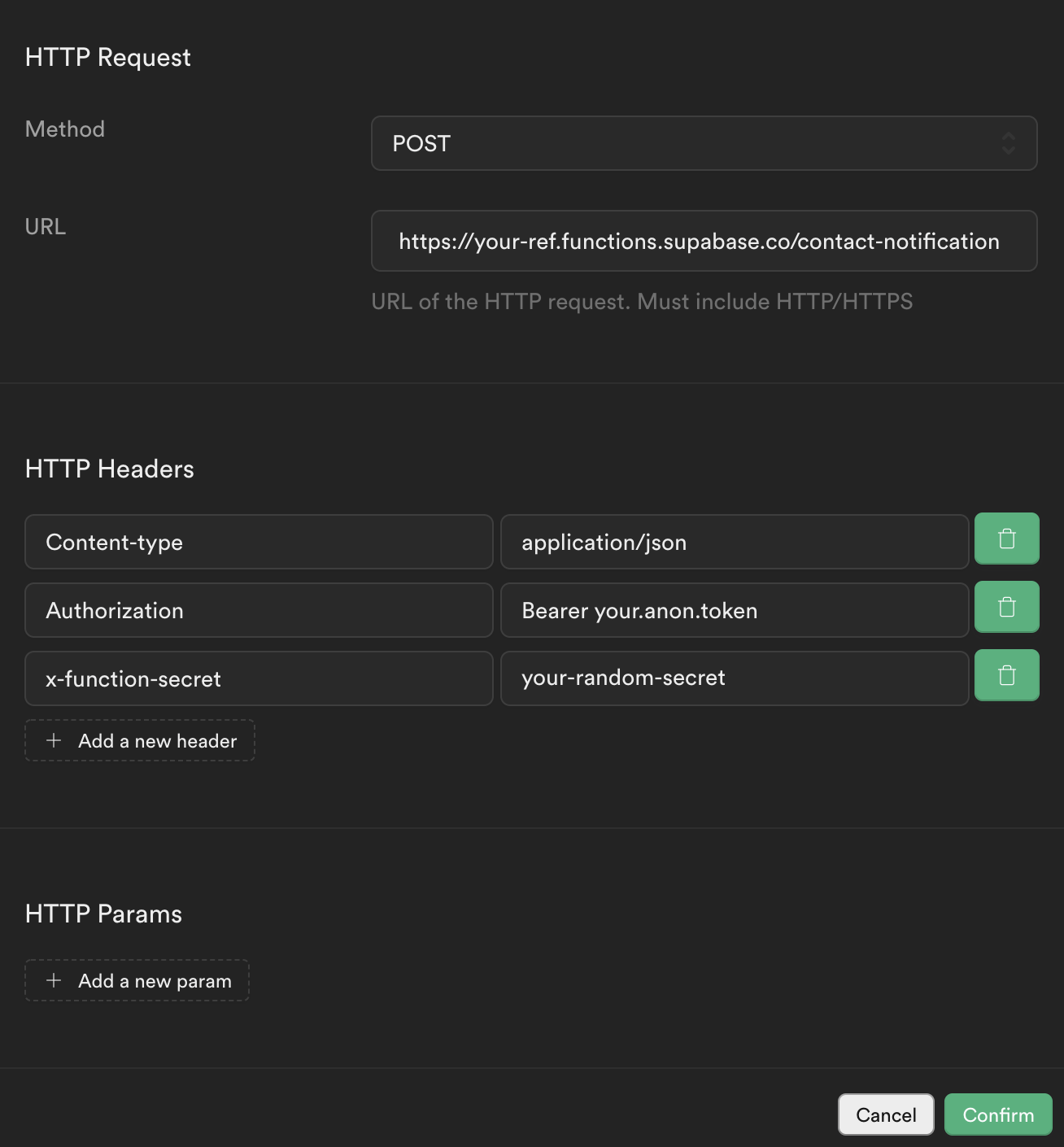Click the Method dropdown chevron arrows

pos(1008,143)
